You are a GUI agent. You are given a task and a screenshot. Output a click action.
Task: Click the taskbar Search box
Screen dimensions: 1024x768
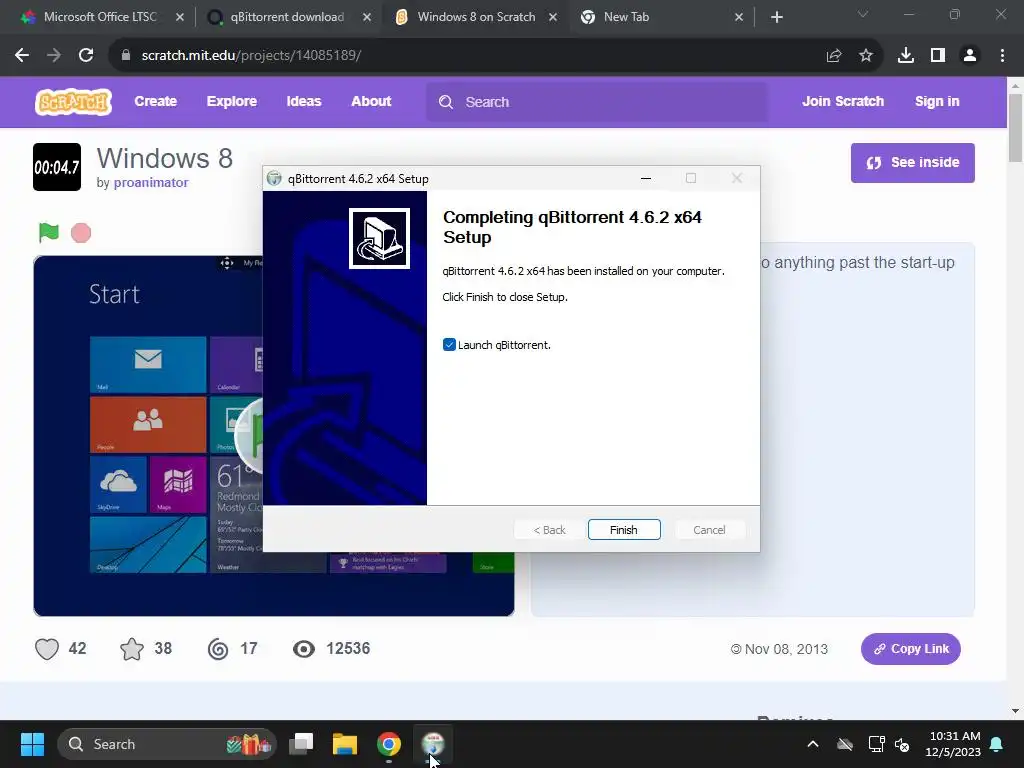167,744
